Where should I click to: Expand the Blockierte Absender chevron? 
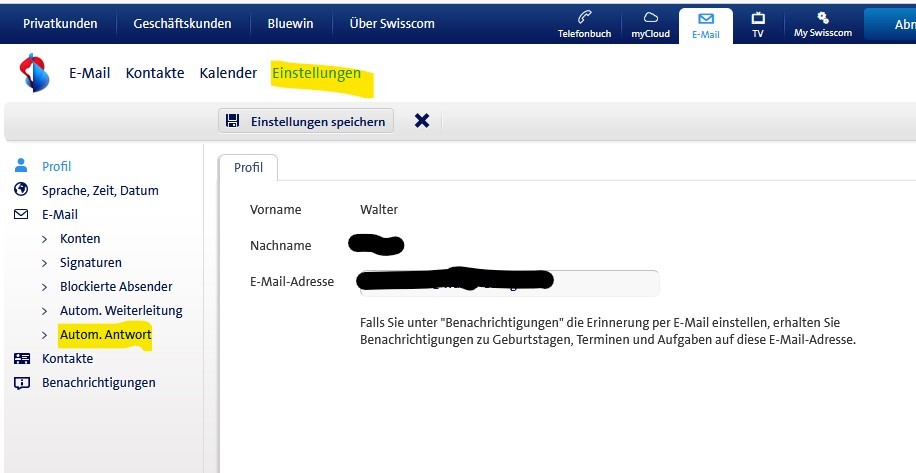pos(44,287)
